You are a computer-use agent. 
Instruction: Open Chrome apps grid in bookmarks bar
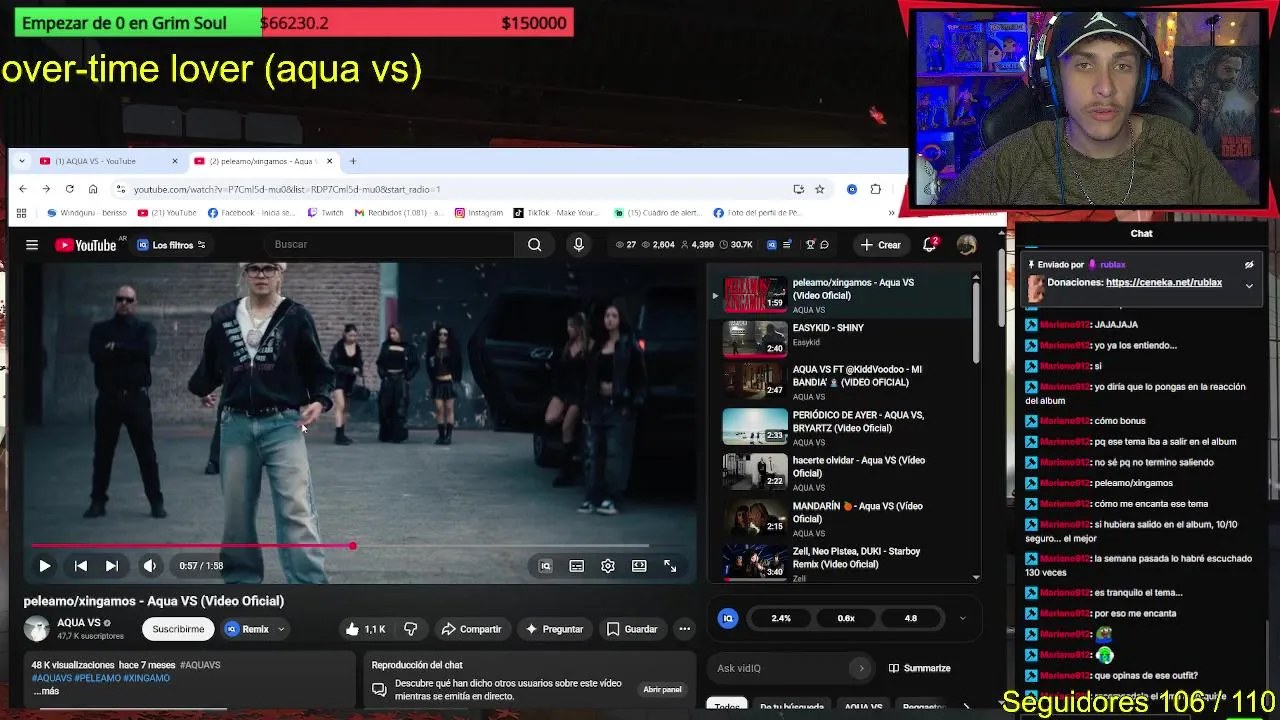click(21, 213)
